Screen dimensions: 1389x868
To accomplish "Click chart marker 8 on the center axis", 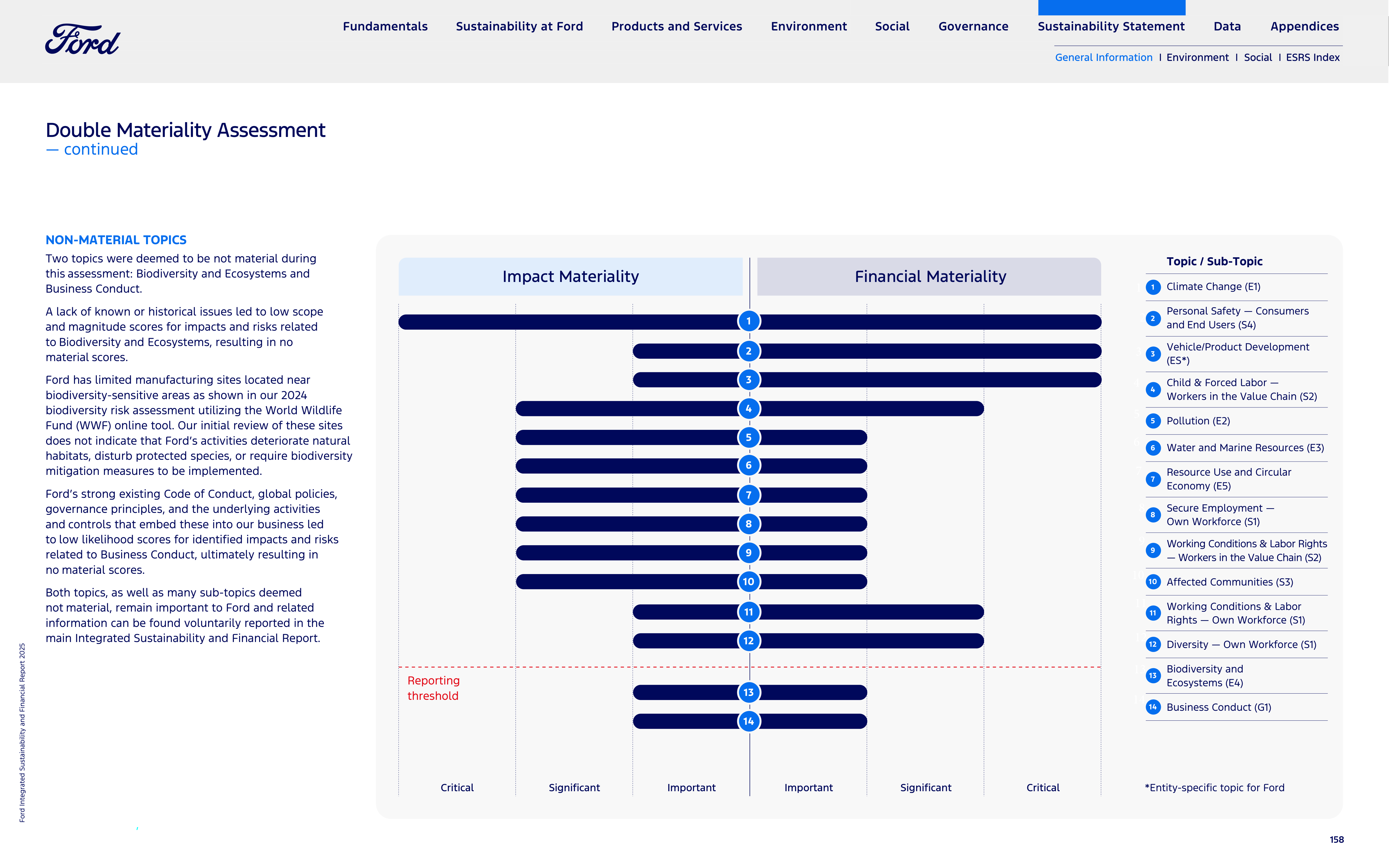I will (x=749, y=524).
